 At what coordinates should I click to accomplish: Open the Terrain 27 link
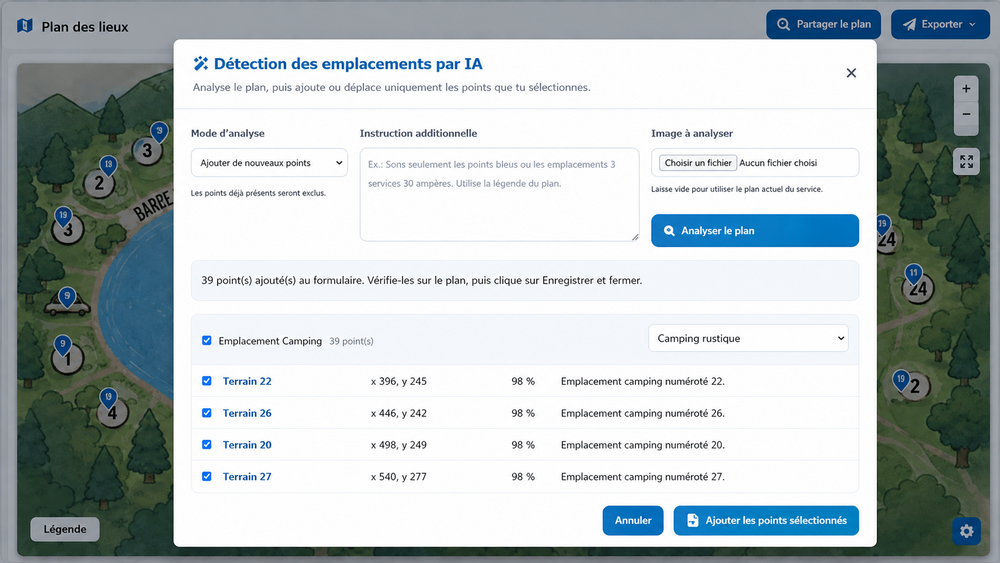247,476
